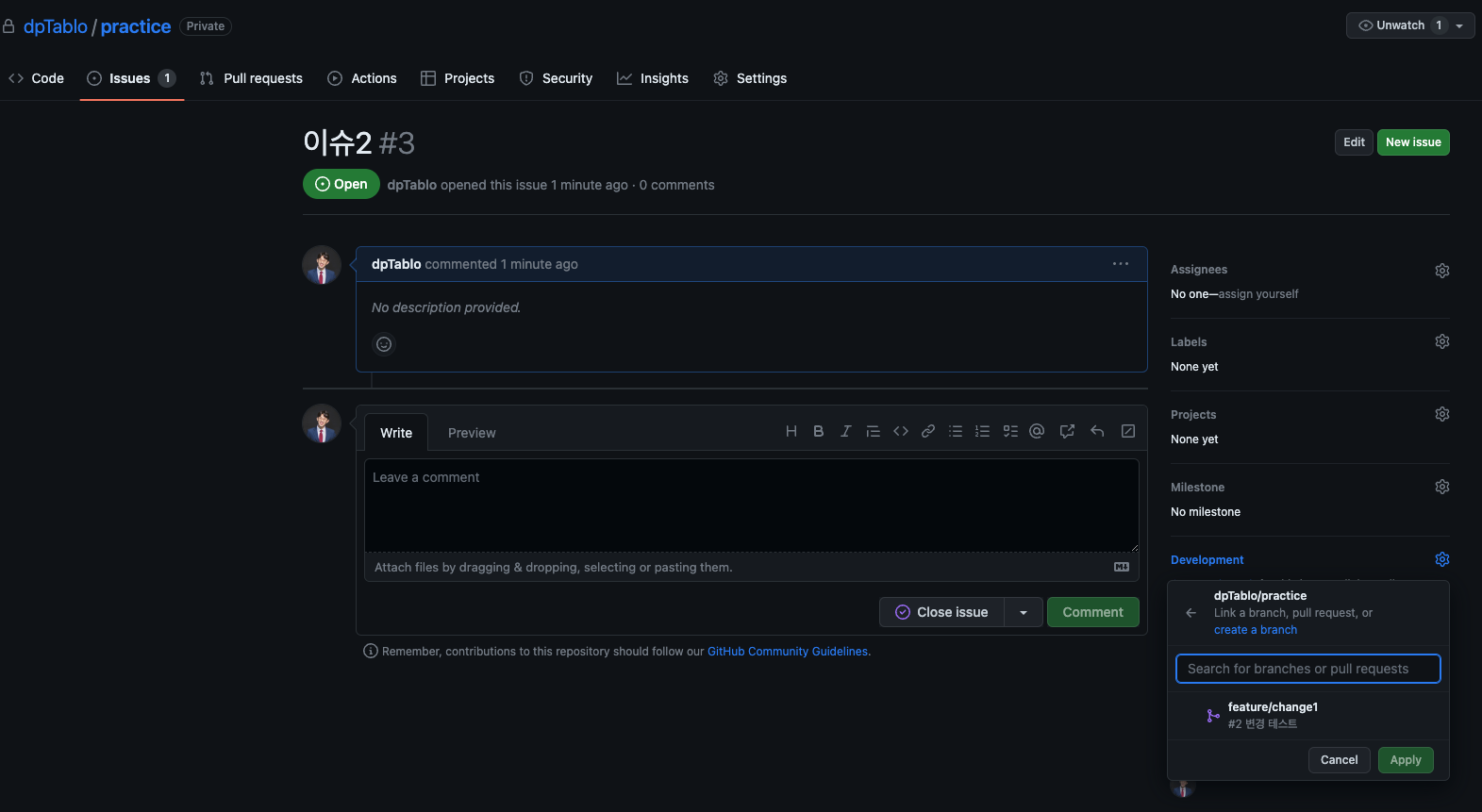Insert a saved reply

1097,432
